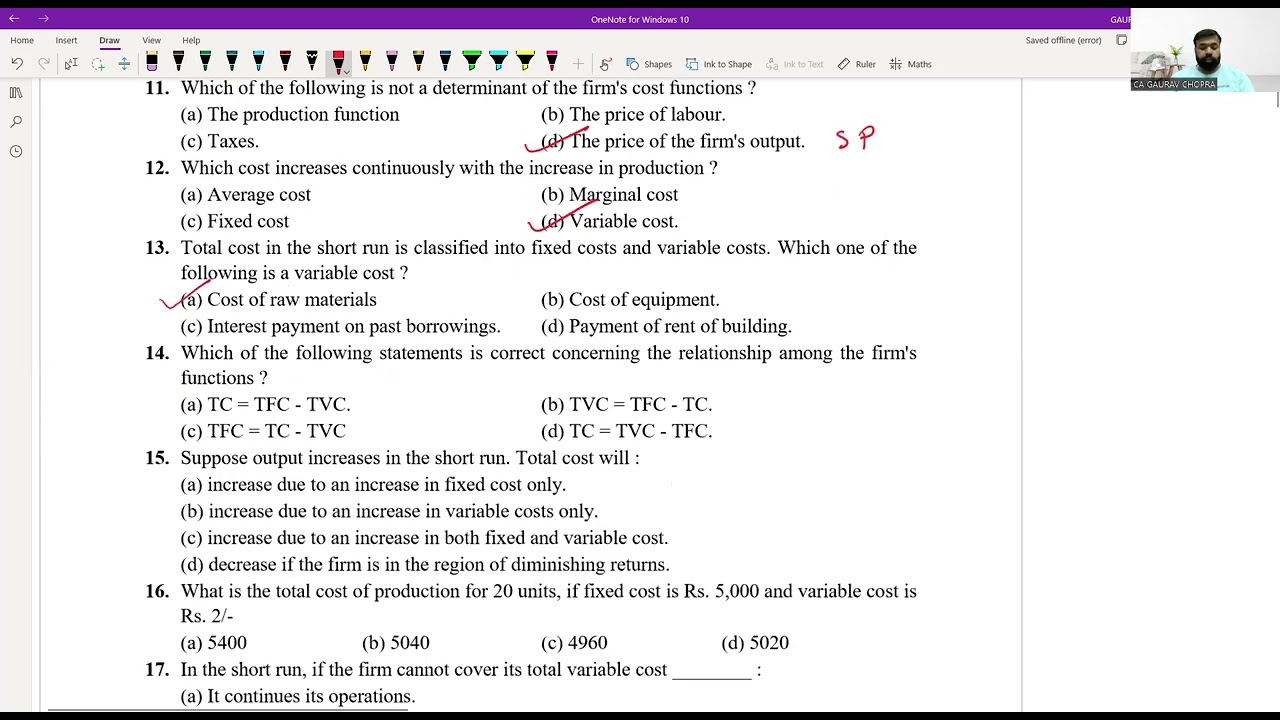Open the View tab
1280x720 pixels.
coord(151,40)
